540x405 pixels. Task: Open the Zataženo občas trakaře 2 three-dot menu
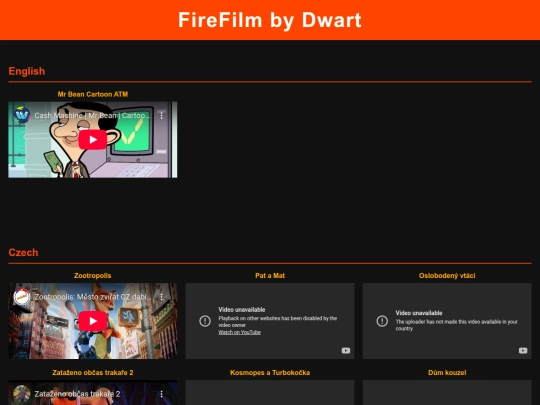pos(162,394)
